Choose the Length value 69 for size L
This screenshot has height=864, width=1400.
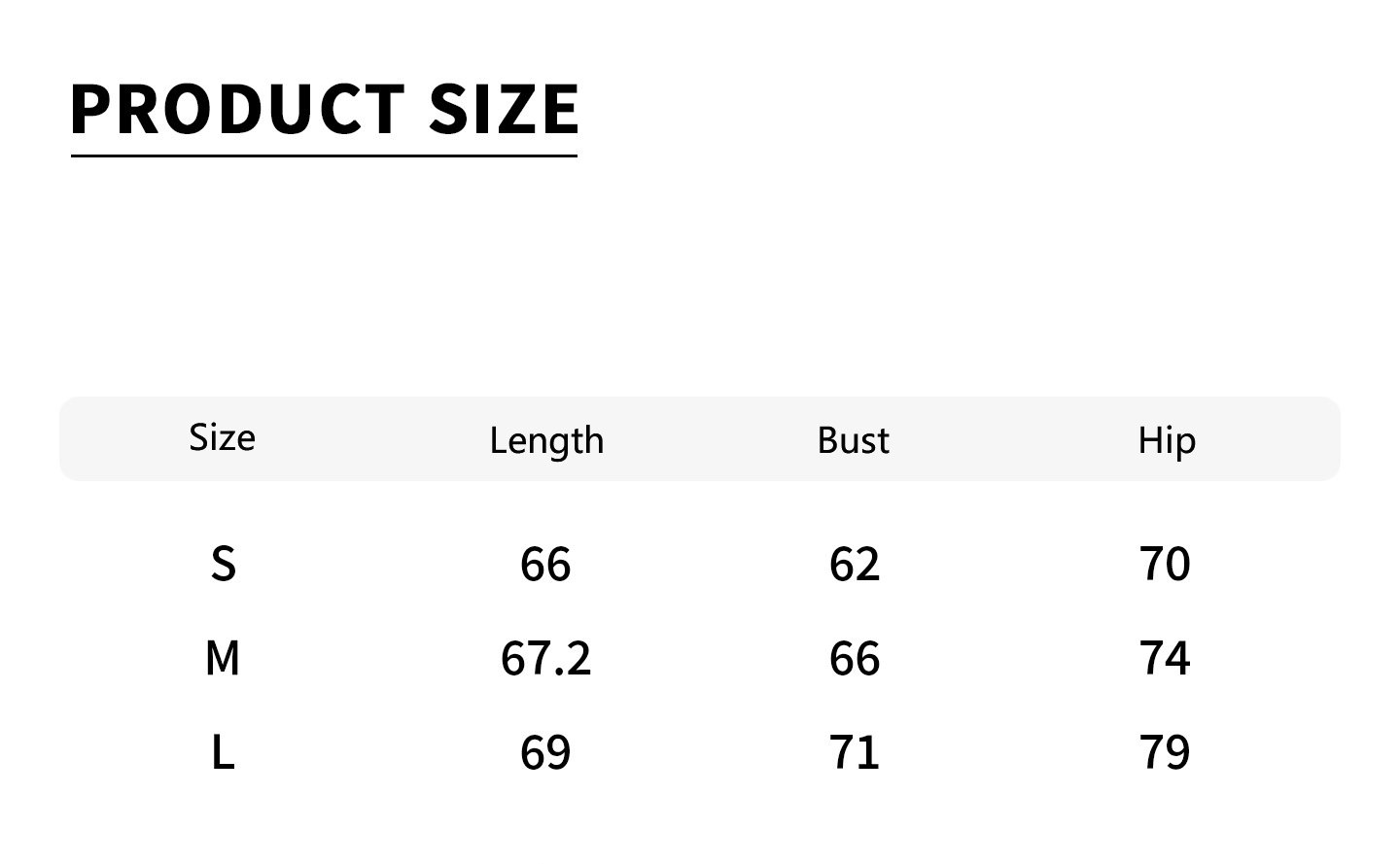point(545,752)
